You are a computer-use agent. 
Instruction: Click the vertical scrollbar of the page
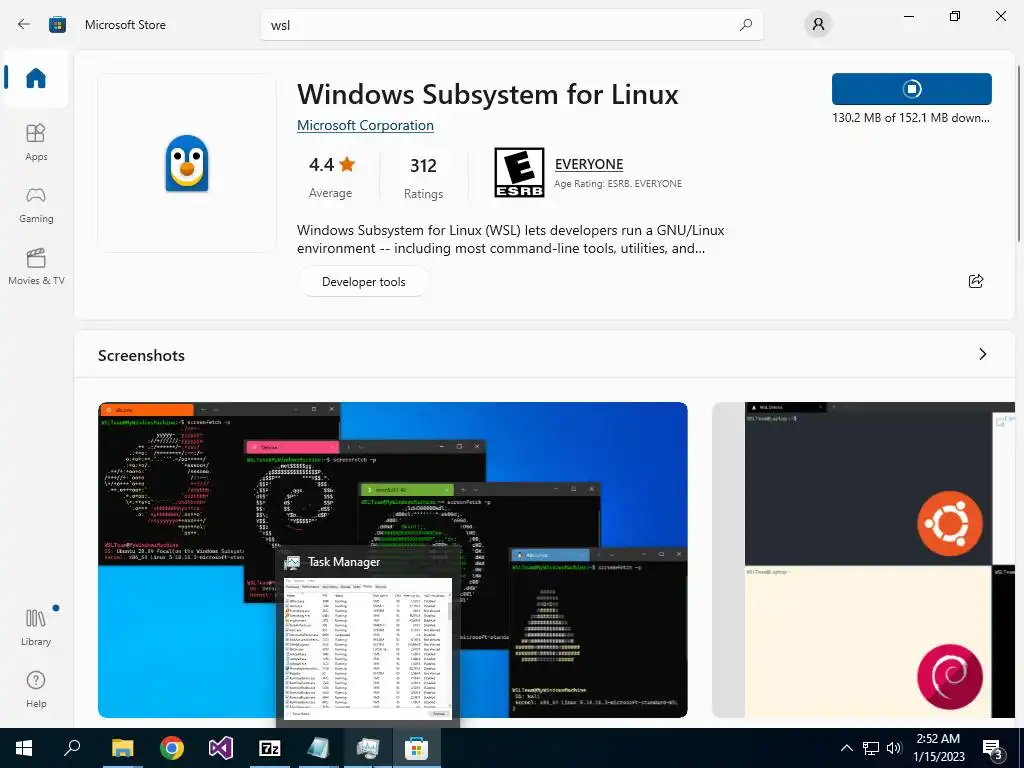click(1020, 155)
